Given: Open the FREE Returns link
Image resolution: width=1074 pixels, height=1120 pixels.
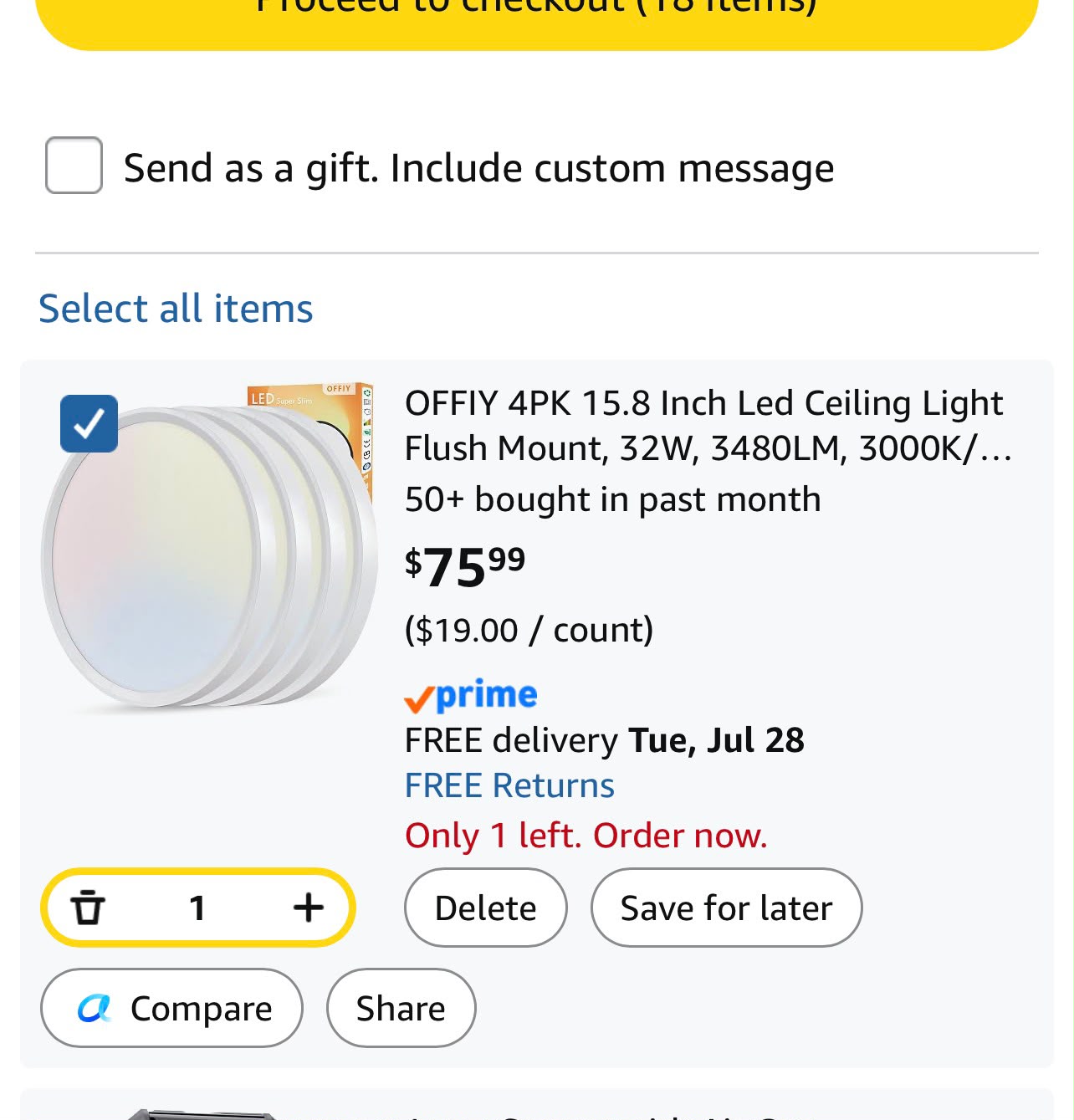Looking at the screenshot, I should point(509,786).
